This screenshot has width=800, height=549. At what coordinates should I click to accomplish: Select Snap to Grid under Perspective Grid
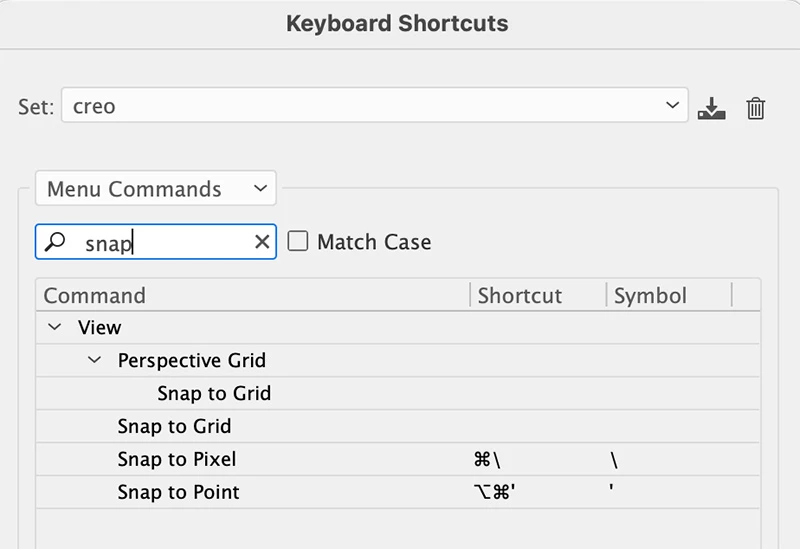[214, 393]
